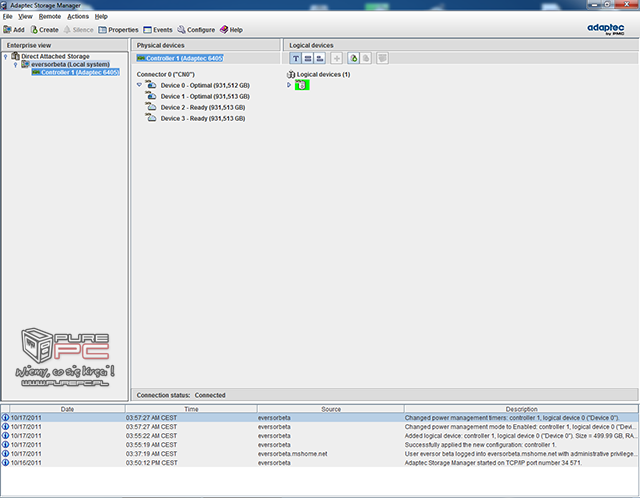
Task: Click the Configure toolbar button
Action: click(196, 30)
